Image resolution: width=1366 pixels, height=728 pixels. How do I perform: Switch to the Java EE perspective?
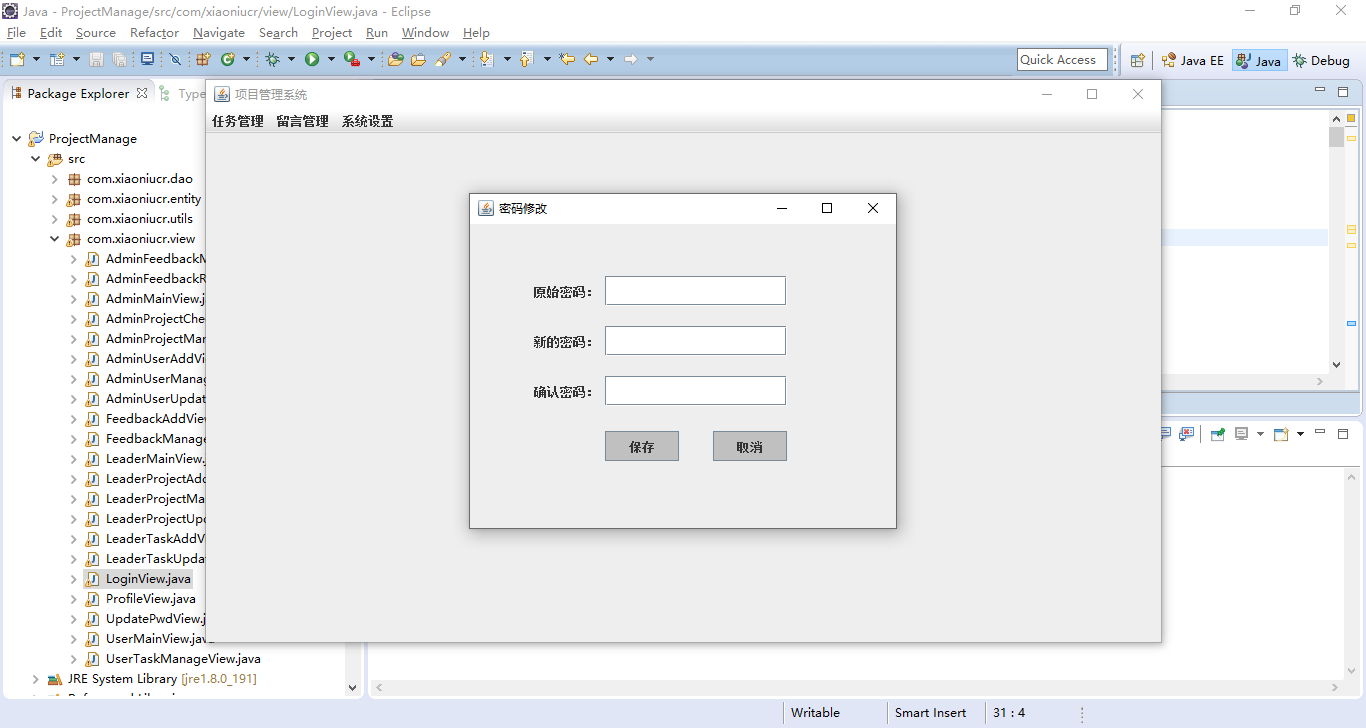[1192, 60]
